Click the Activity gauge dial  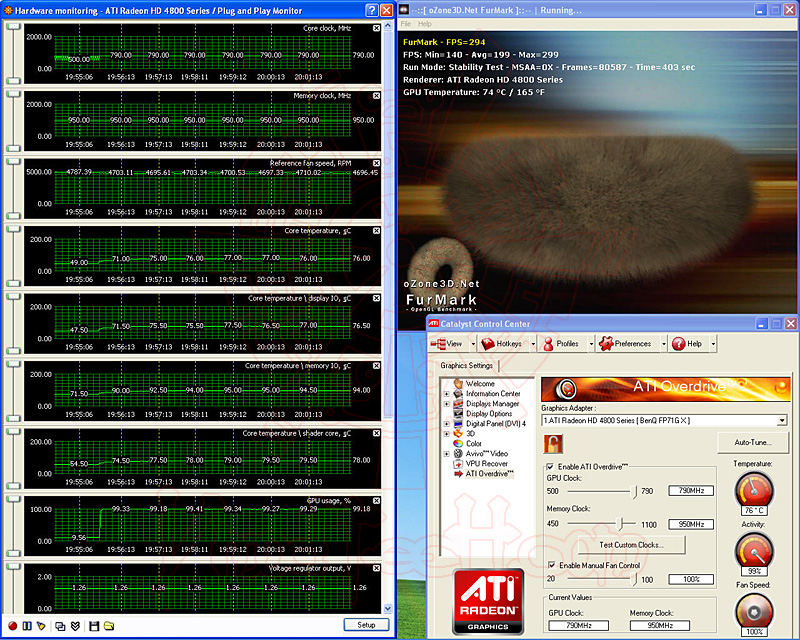754,551
